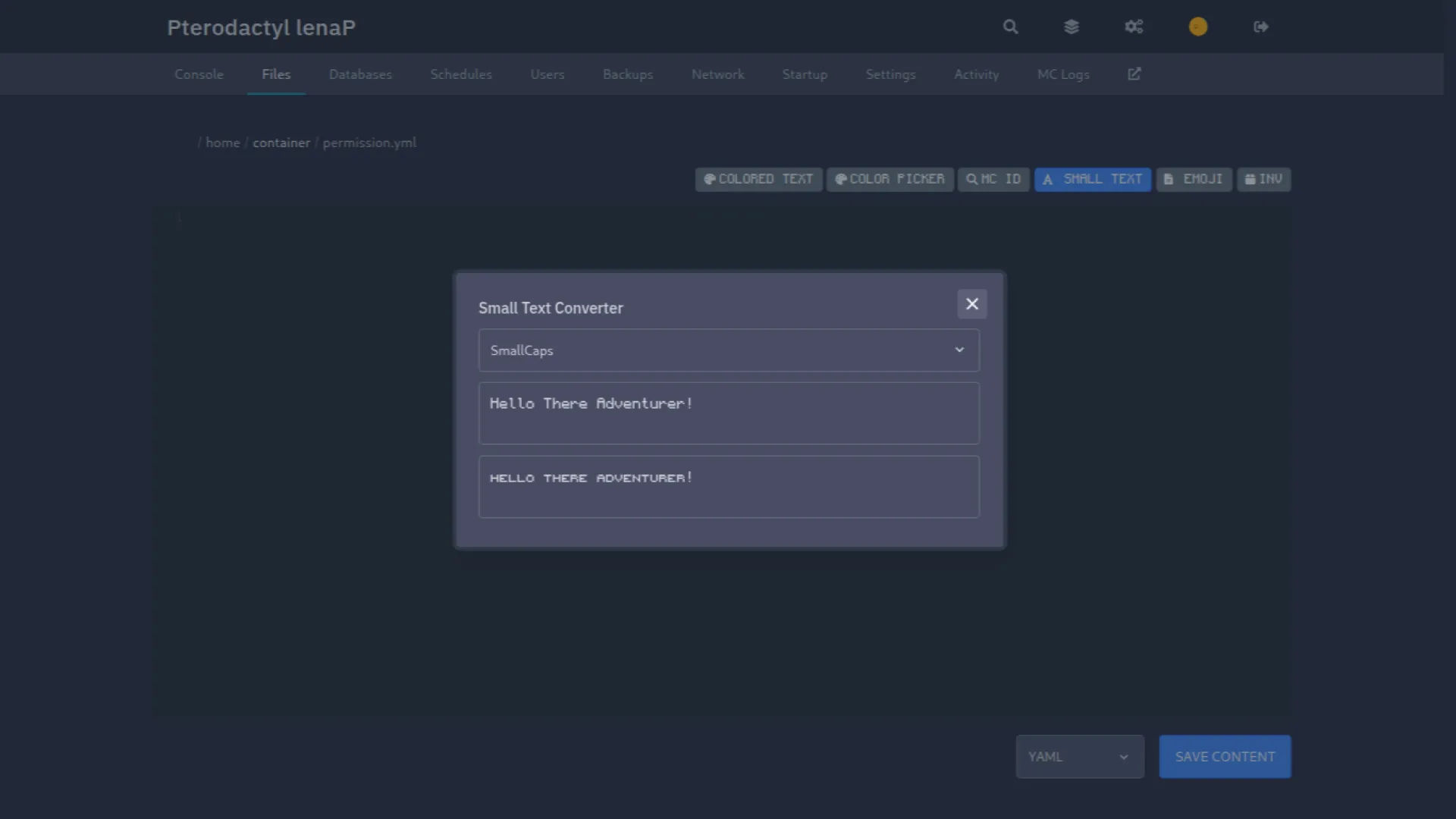Open the Colored Text tool
This screenshot has width=1456, height=819.
point(758,180)
